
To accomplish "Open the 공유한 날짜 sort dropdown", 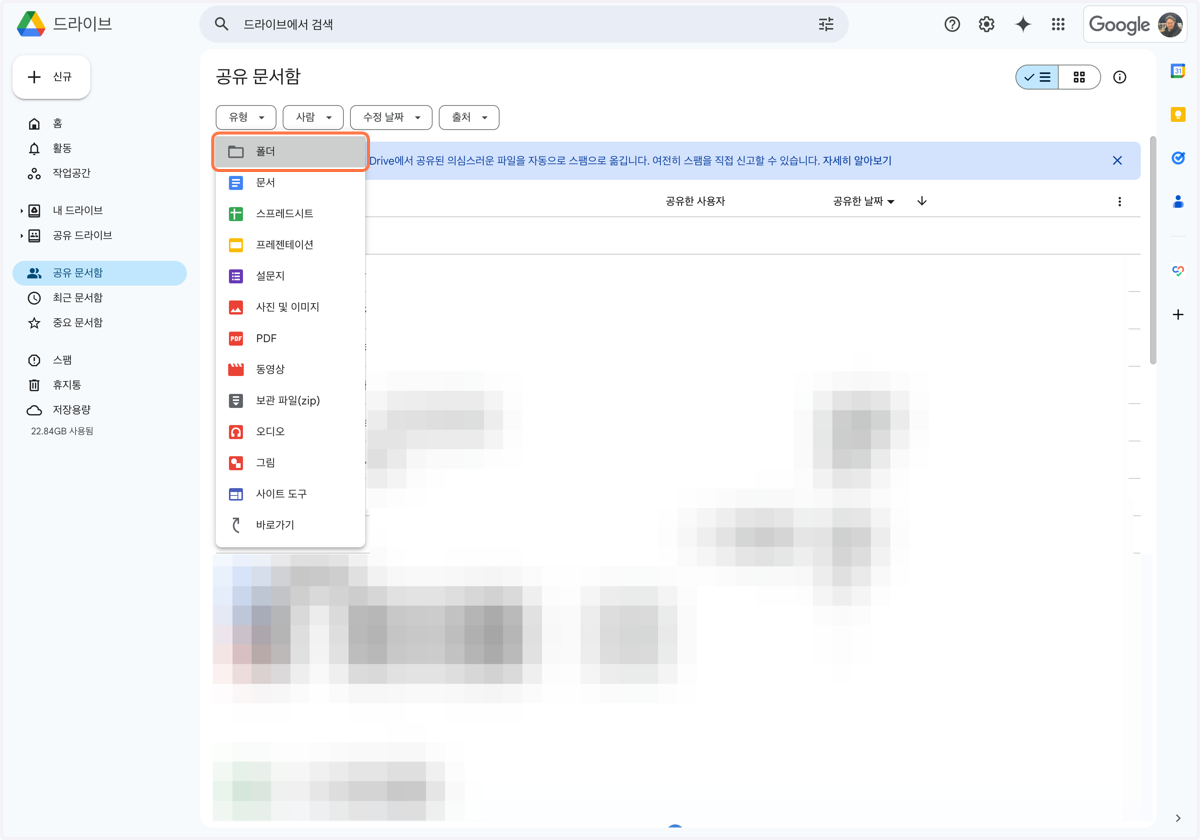I will coord(864,201).
